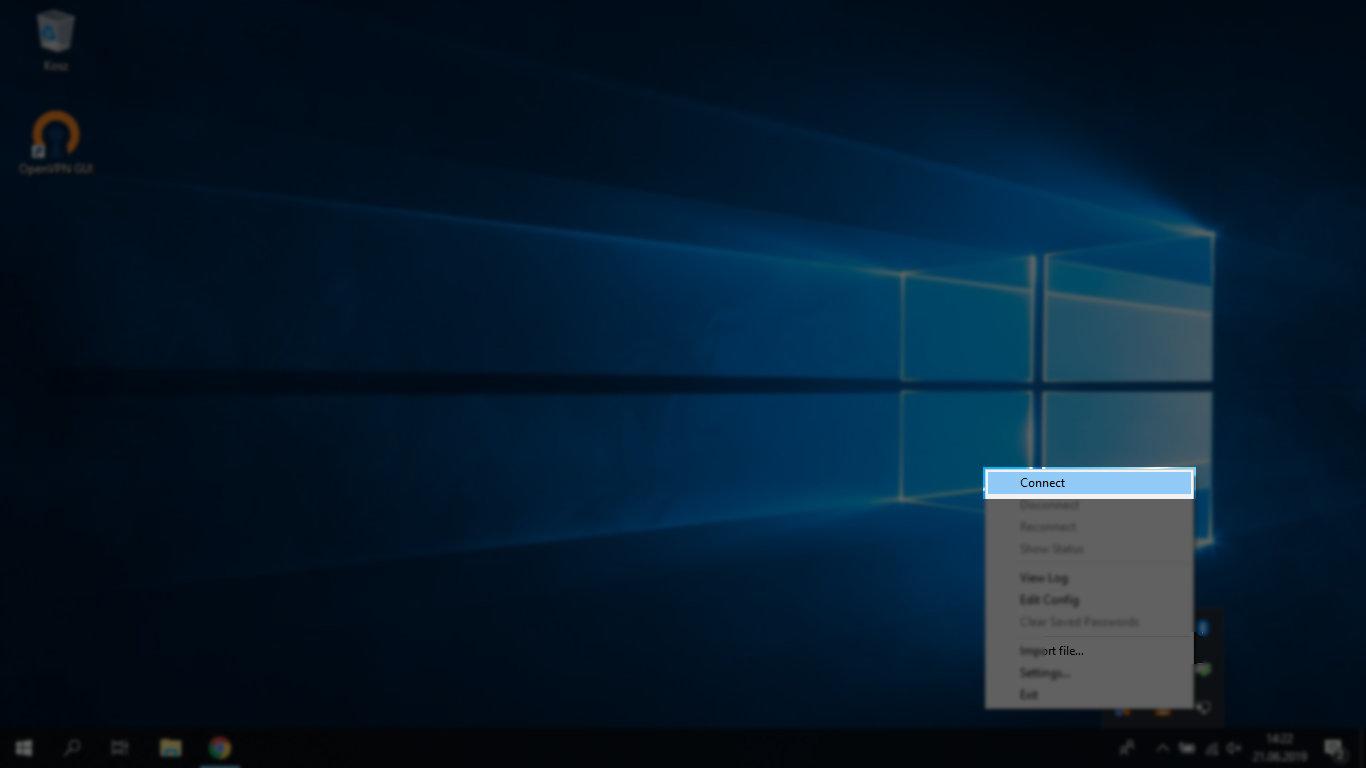1366x768 pixels.
Task: Open the Start menu
Action: (x=23, y=747)
